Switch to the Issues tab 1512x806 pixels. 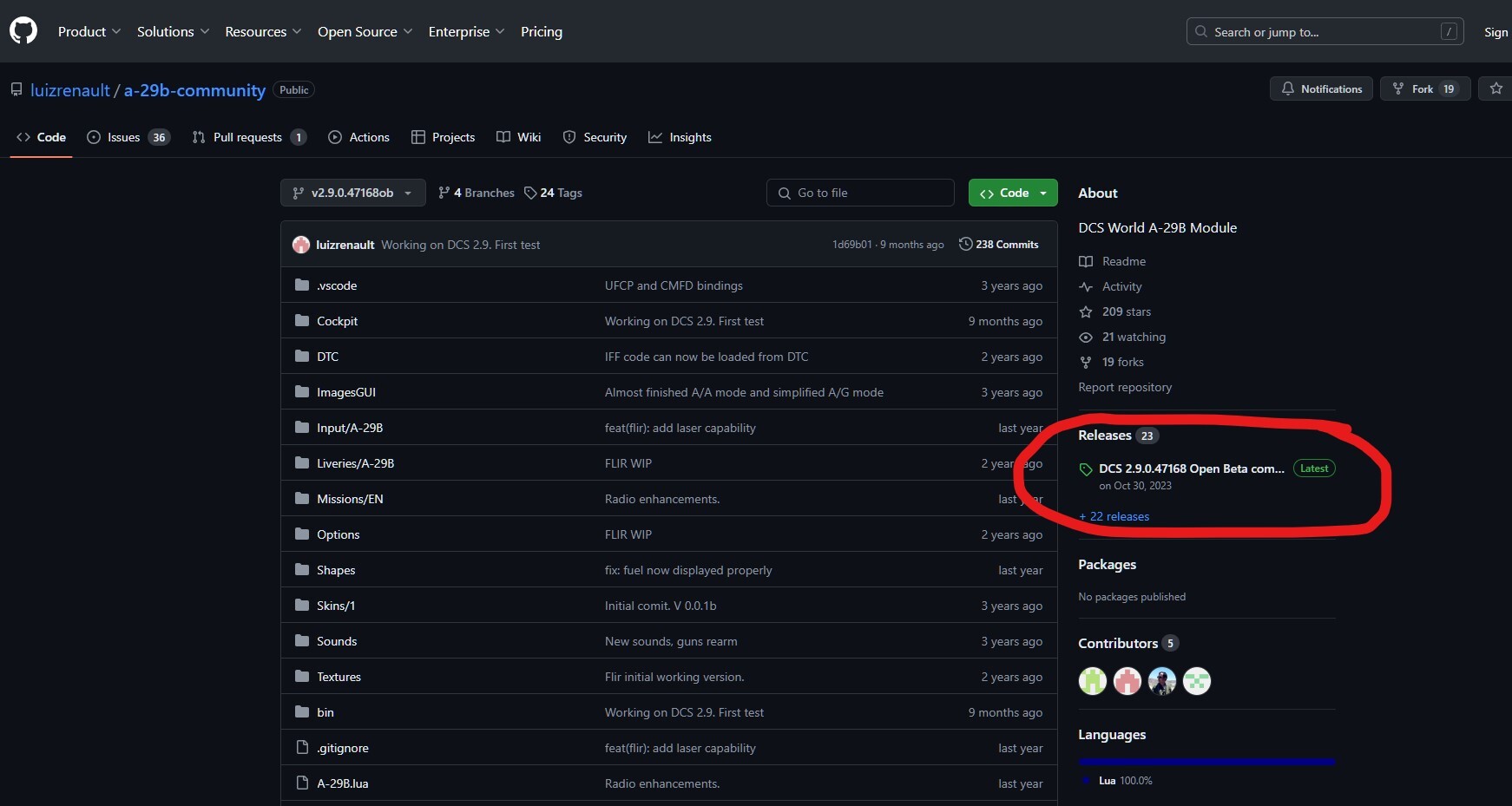[128, 137]
